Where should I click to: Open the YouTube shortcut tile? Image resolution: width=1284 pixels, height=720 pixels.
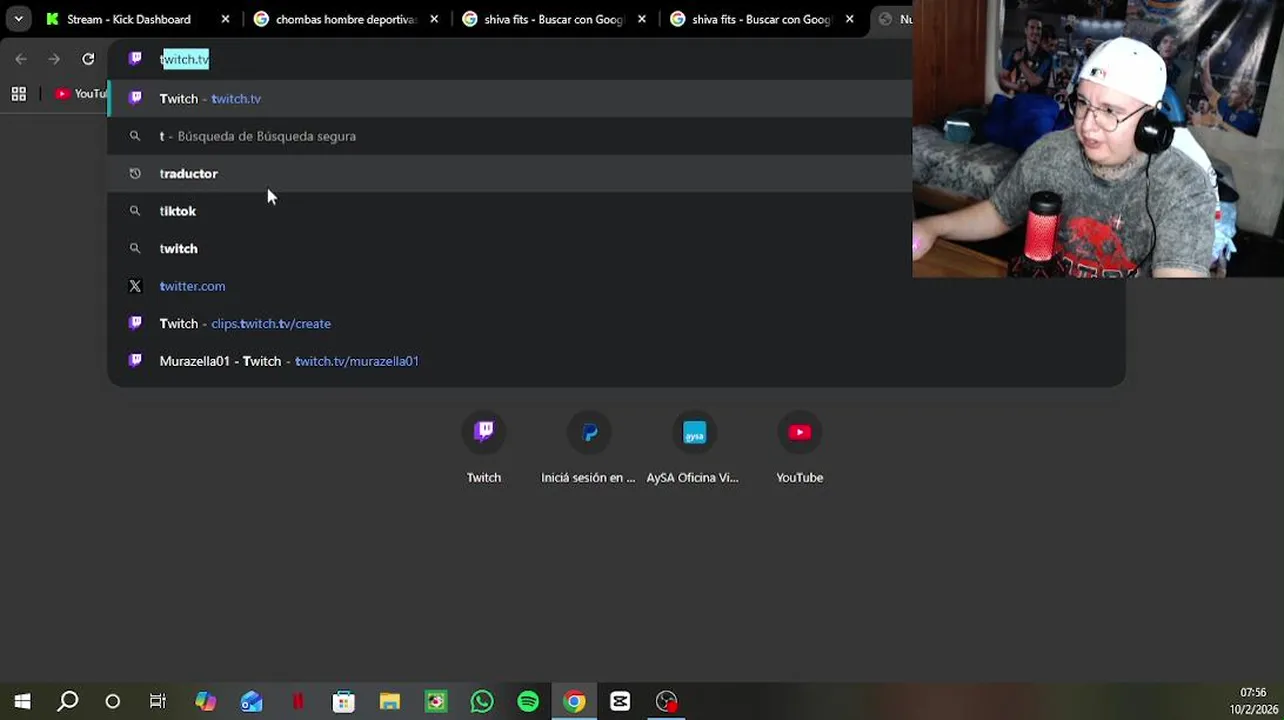point(799,448)
